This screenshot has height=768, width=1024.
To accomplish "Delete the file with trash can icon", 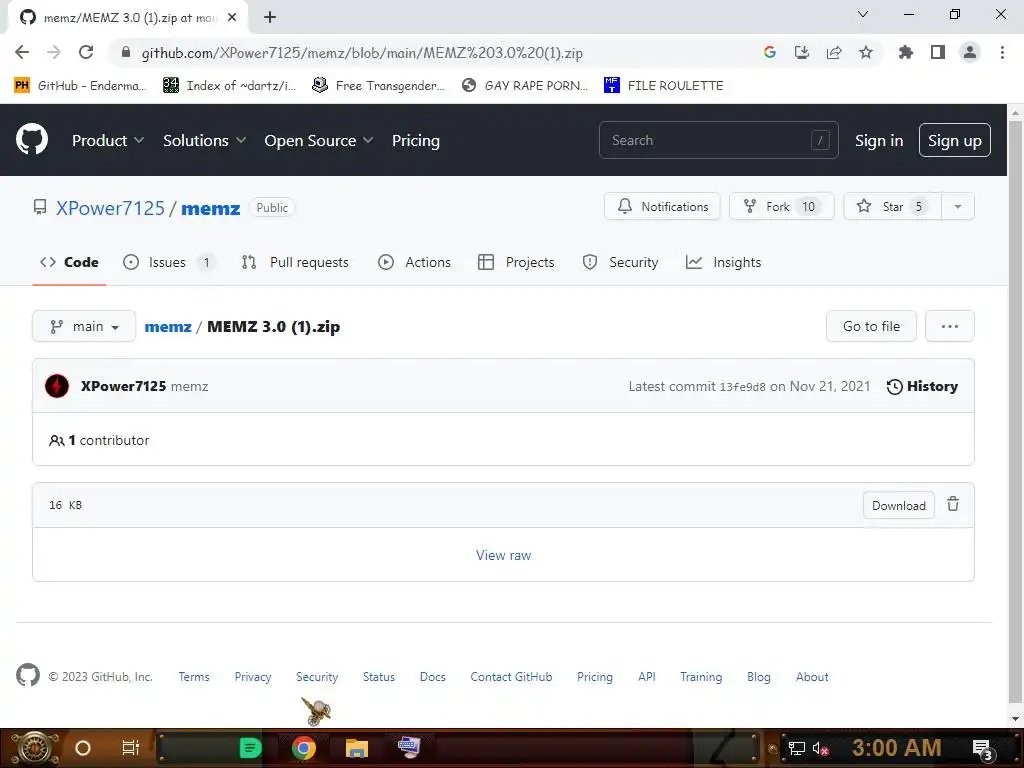I will [953, 504].
